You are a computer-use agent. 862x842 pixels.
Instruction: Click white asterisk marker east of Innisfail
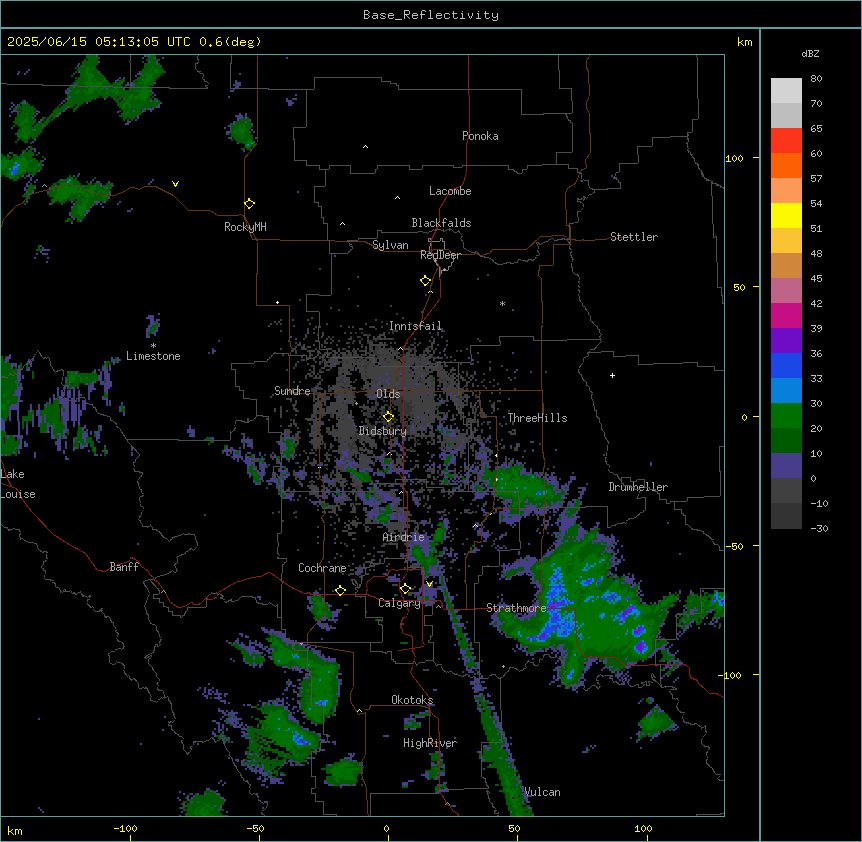pos(502,303)
